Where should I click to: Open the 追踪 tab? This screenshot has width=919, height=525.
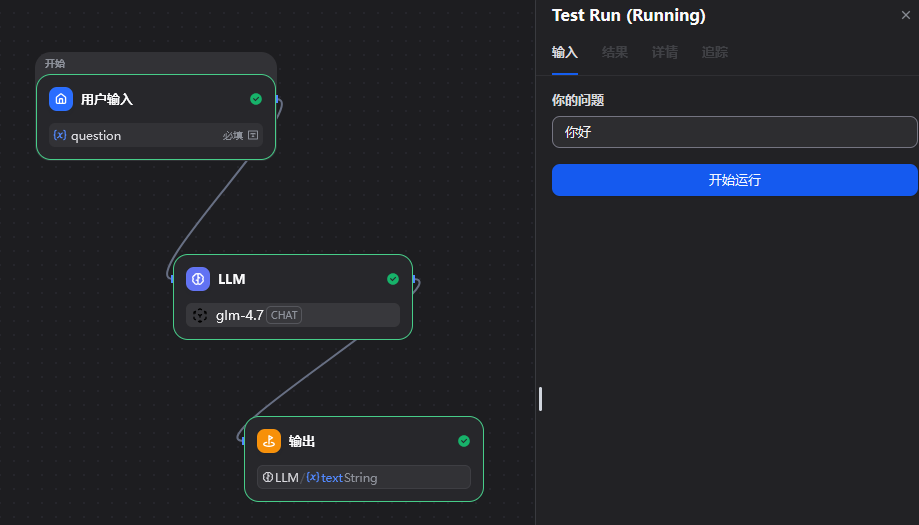click(x=715, y=52)
